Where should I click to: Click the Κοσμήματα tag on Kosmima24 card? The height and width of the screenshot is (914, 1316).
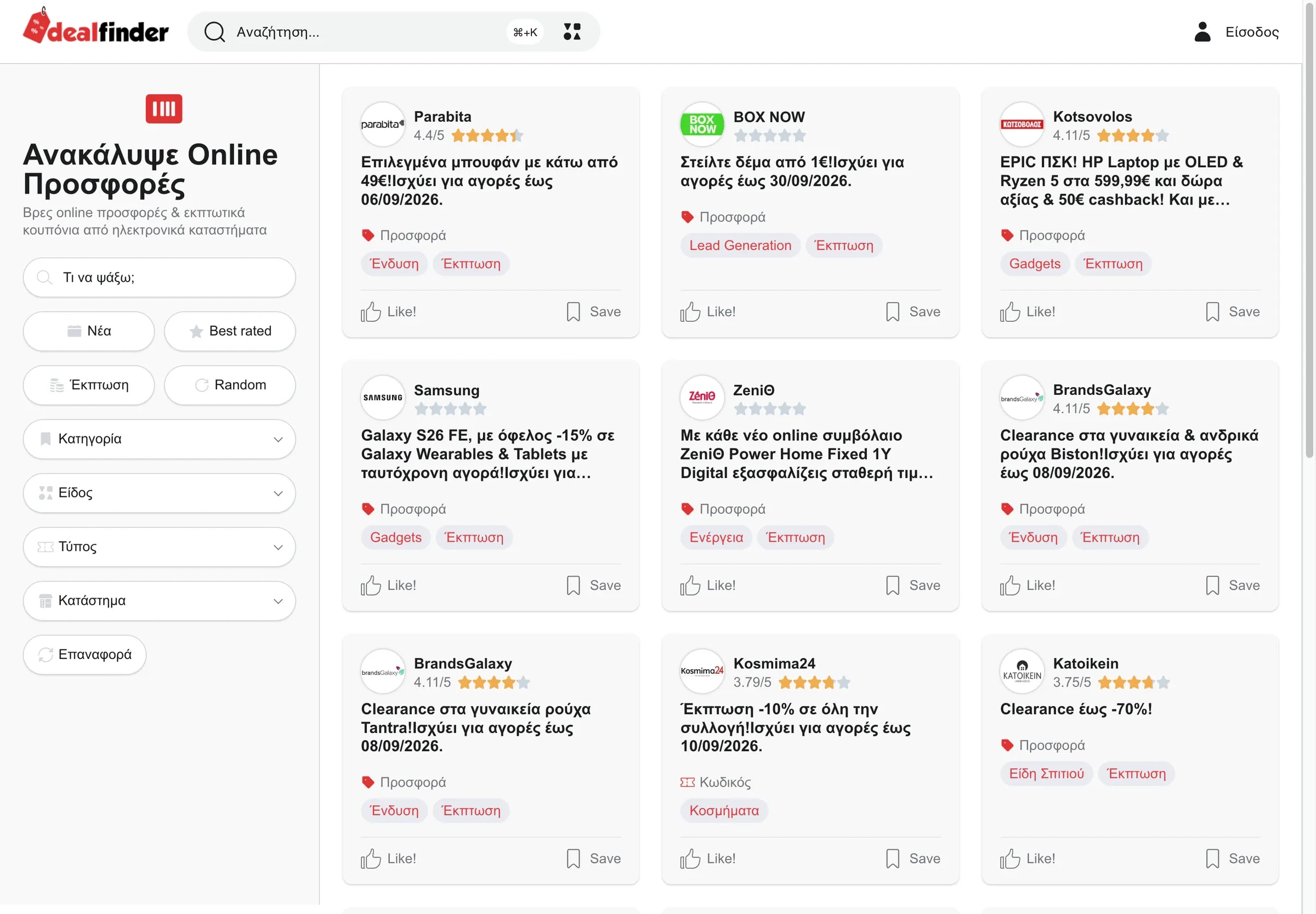[x=724, y=811]
